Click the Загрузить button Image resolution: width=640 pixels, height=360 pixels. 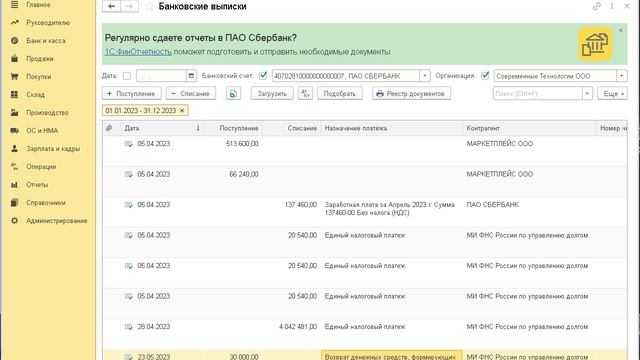point(272,93)
